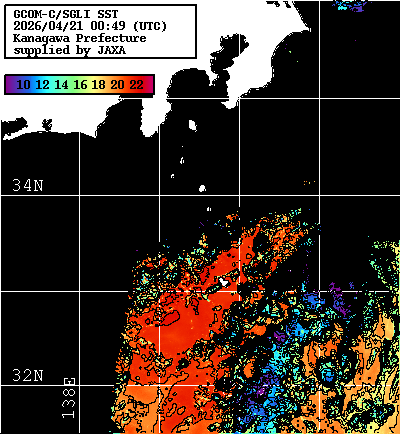
Task: Click the 12 mark on the color scale
Action: [x=42, y=85]
